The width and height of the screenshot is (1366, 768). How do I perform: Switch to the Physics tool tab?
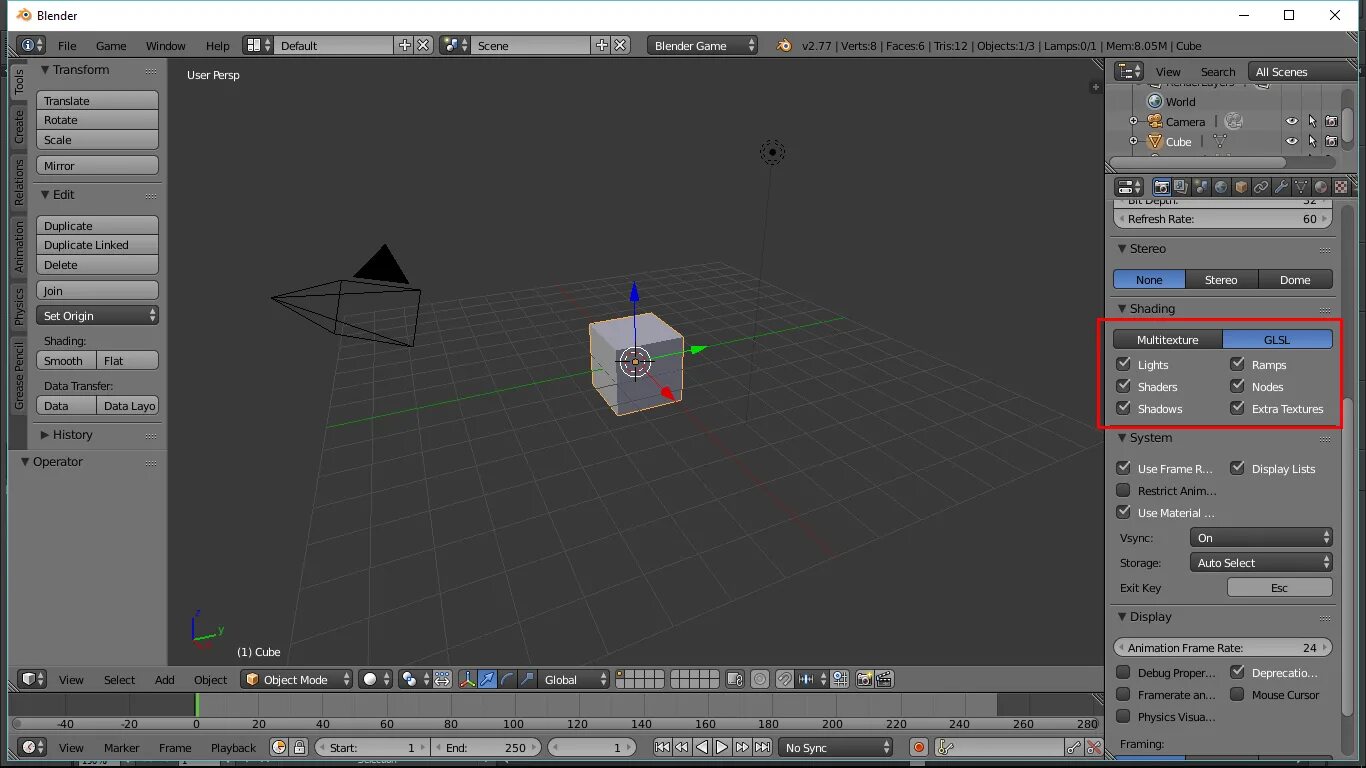18,306
